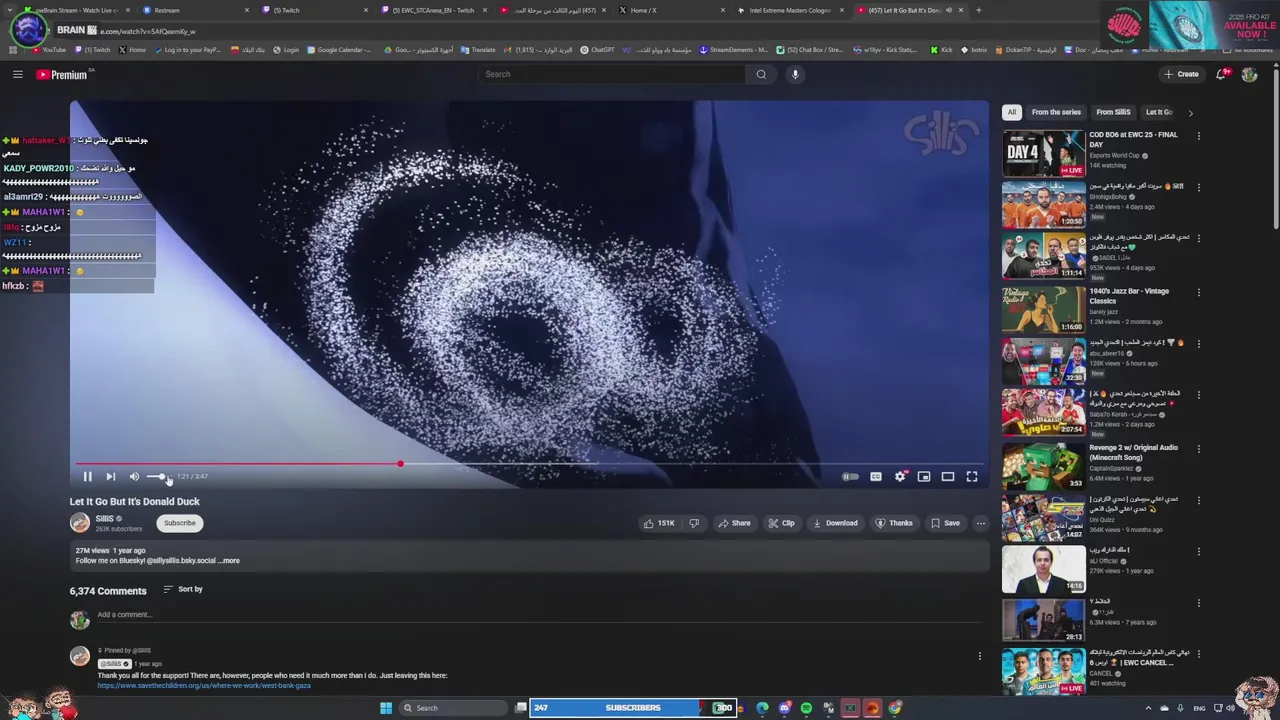The image size is (1280, 720).
Task: Switch to theater mode
Action: click(x=948, y=477)
